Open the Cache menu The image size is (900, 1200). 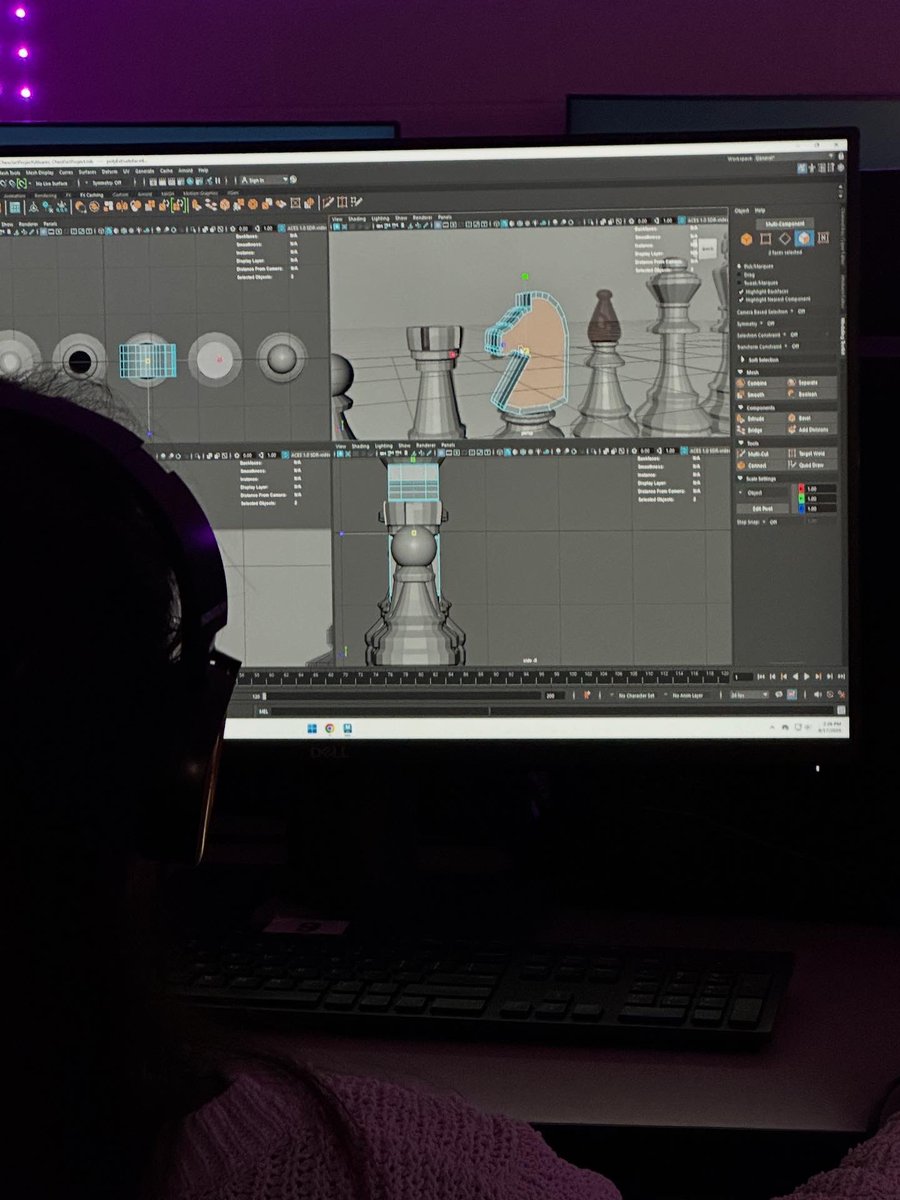[x=166, y=172]
